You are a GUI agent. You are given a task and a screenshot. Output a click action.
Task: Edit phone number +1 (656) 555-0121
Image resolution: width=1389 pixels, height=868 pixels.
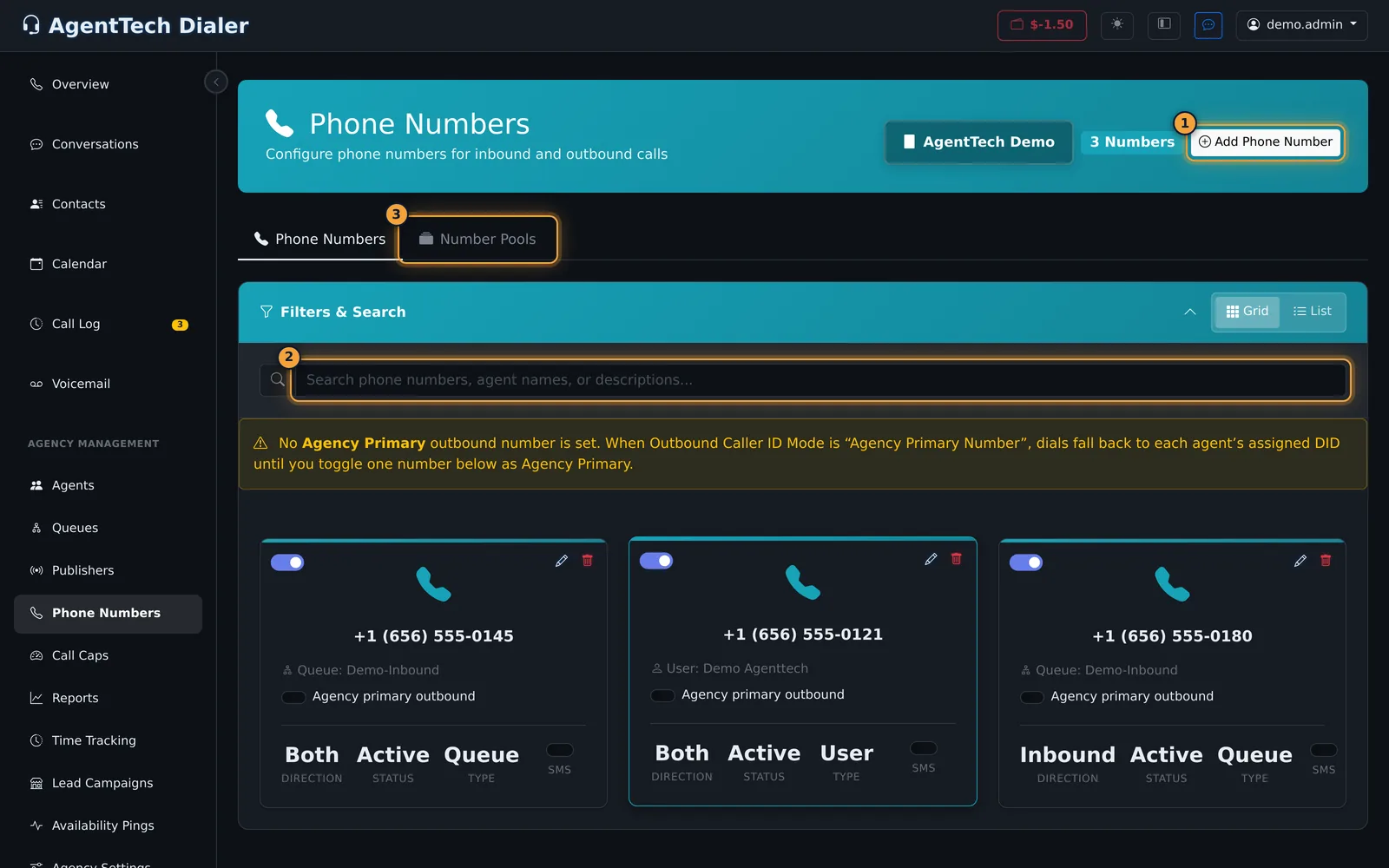coord(931,559)
